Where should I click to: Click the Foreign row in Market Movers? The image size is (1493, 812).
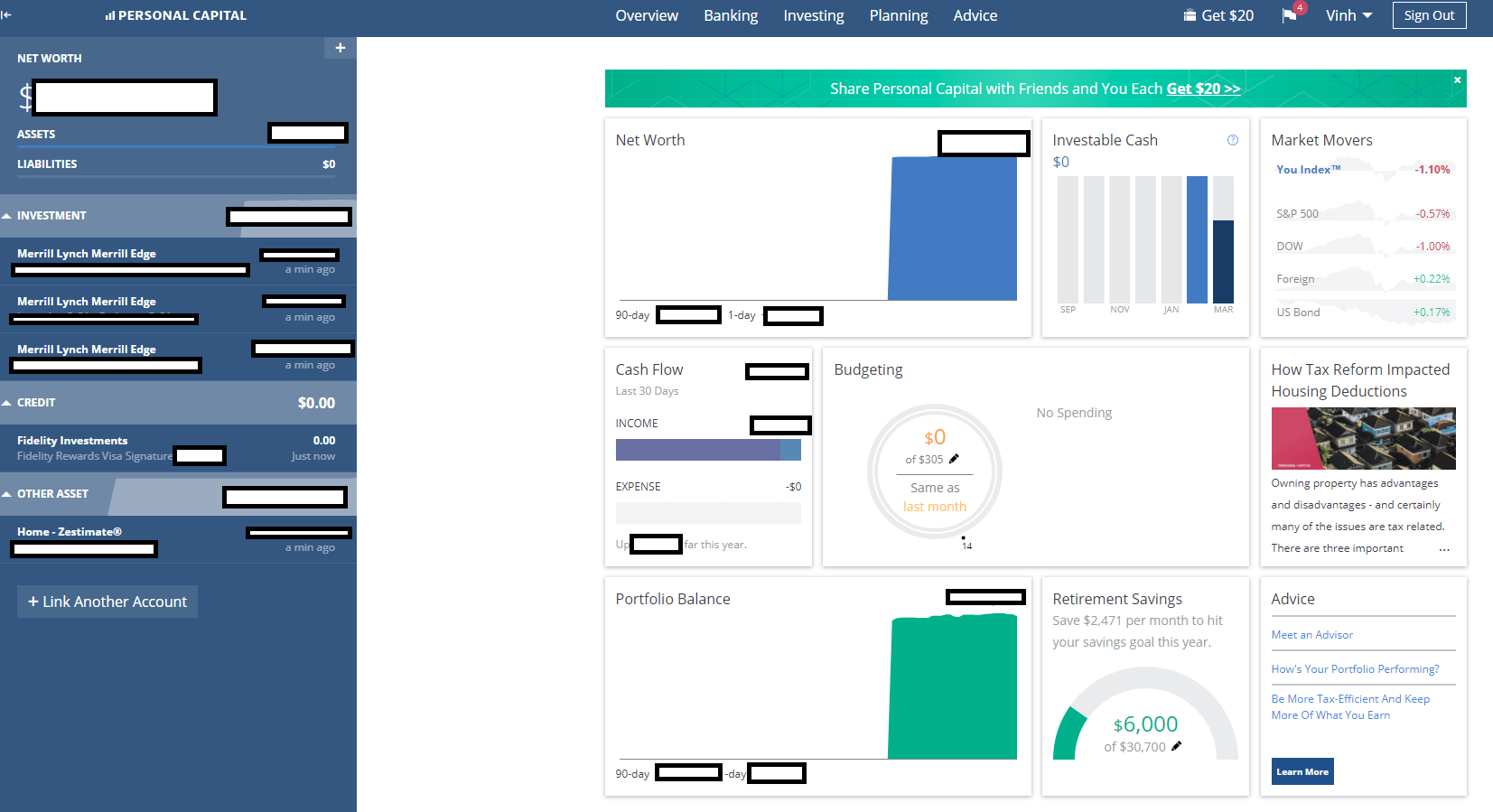click(x=1363, y=279)
